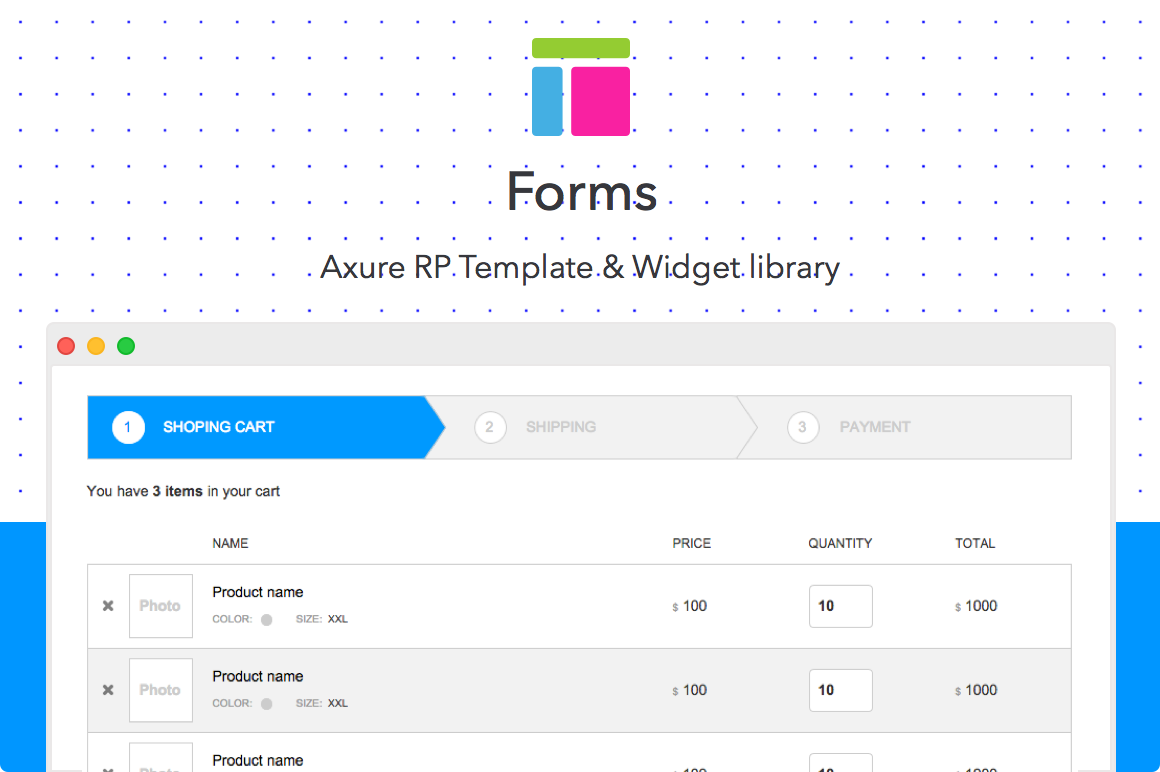Sort by the PRICE column header

coord(691,544)
